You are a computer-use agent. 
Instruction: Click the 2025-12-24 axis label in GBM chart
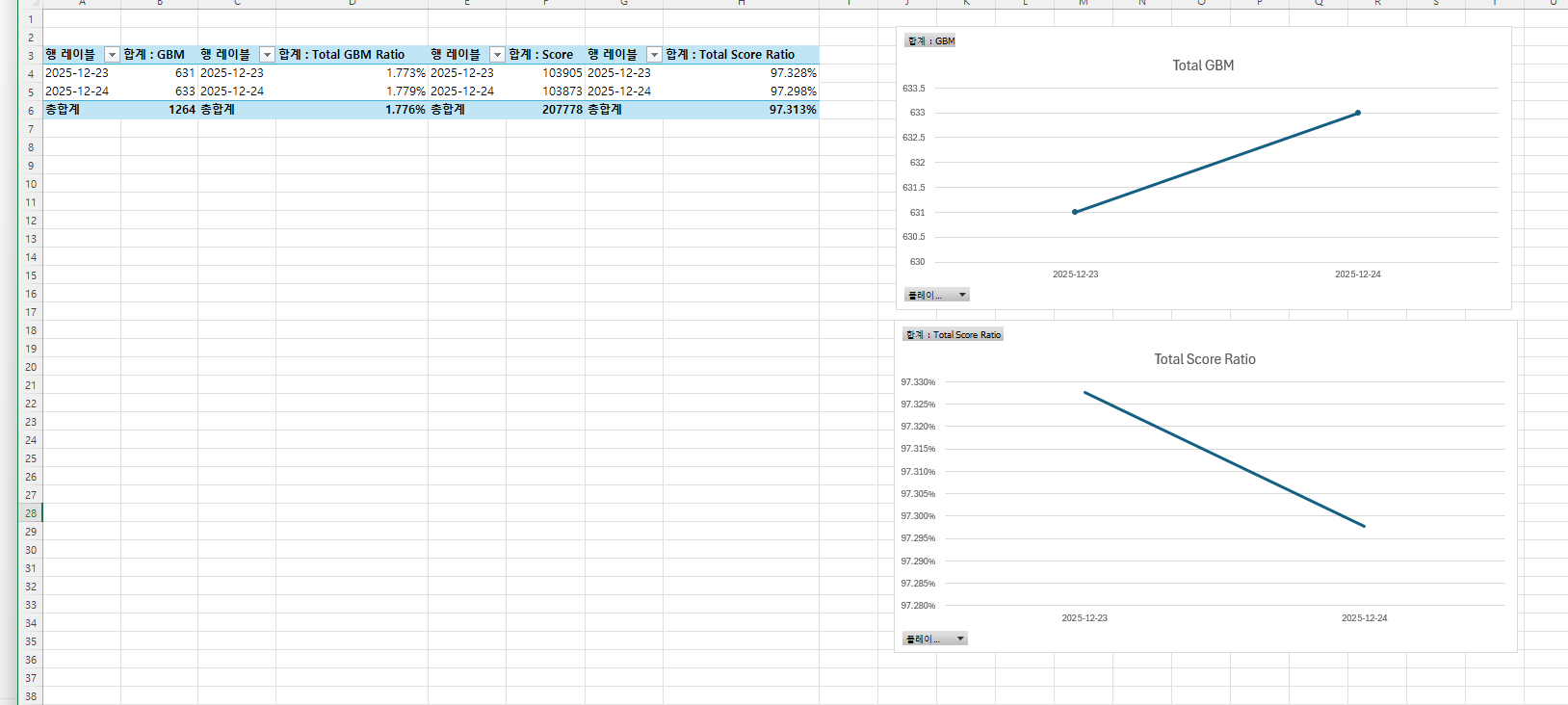point(1357,274)
